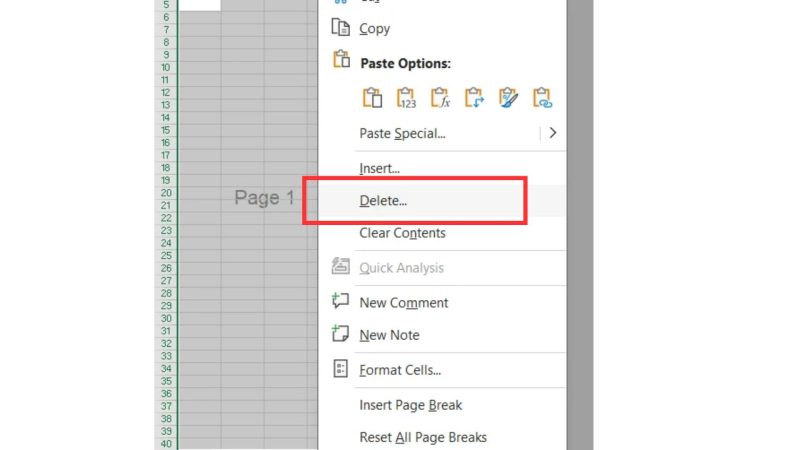Viewport: 800px width, 450px height.
Task: Click the Paste Options clipboard icon
Action: [x=341, y=59]
